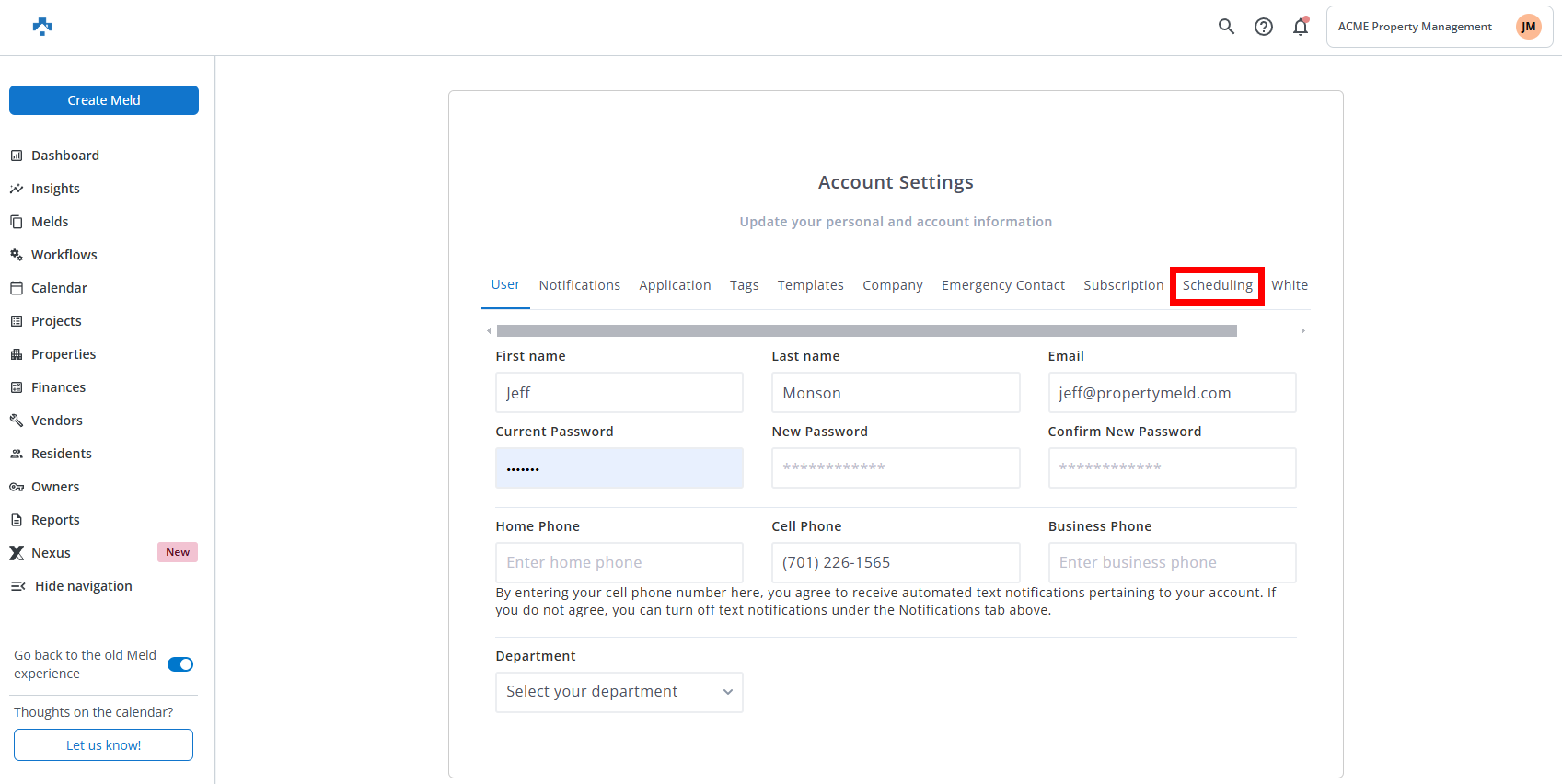Open Dashboard from sidebar icon
This screenshot has height=784, width=1562.
click(x=17, y=156)
